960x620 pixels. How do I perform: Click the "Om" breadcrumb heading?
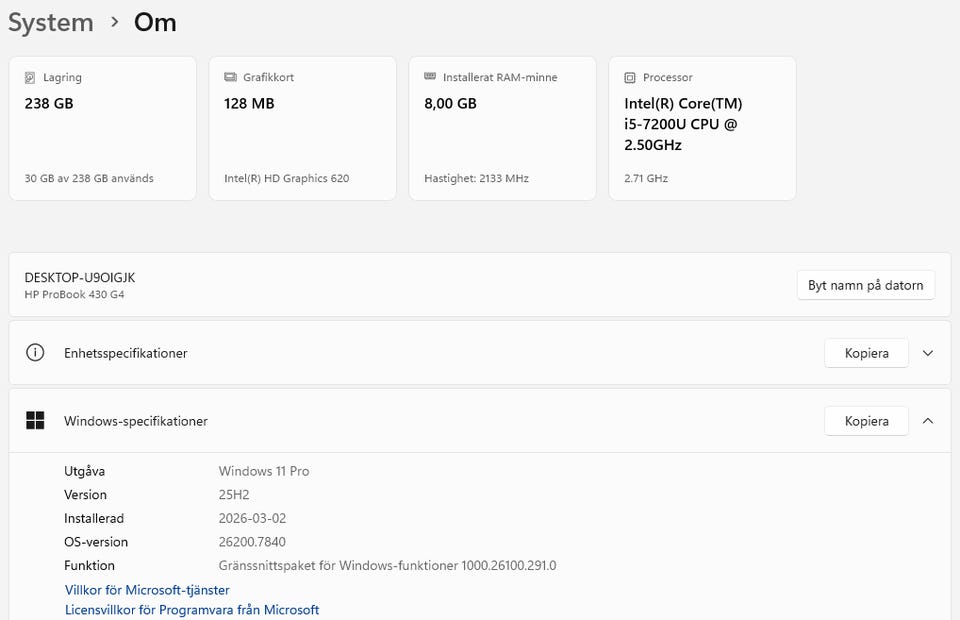(x=155, y=23)
